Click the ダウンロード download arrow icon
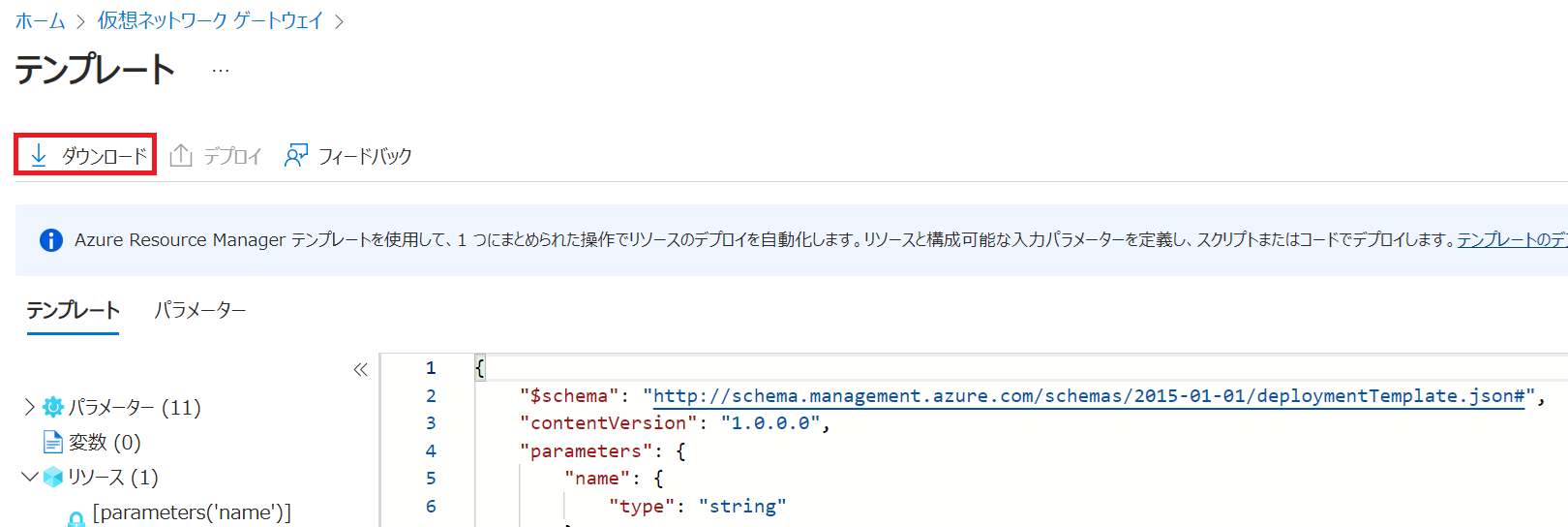This screenshot has height=527, width=1568. [x=39, y=156]
